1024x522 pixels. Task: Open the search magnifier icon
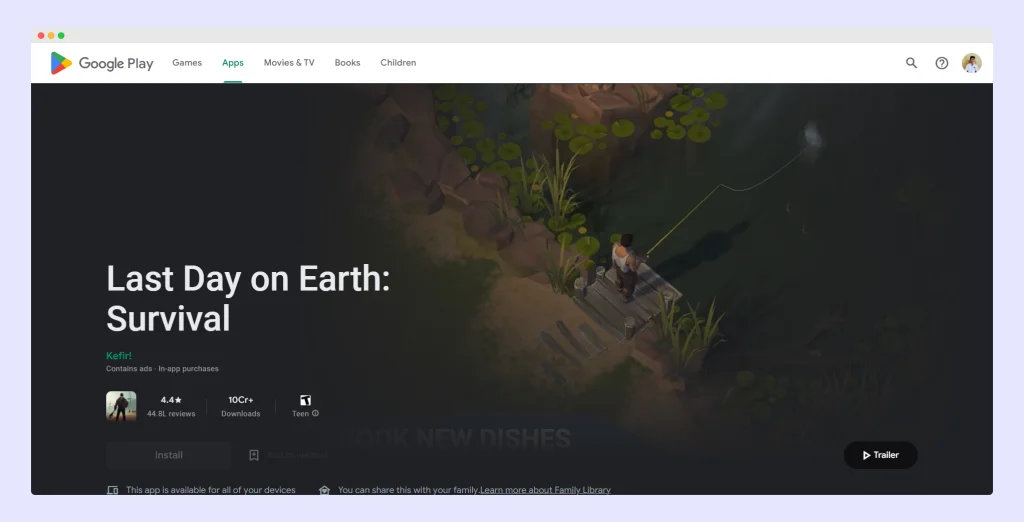click(911, 63)
